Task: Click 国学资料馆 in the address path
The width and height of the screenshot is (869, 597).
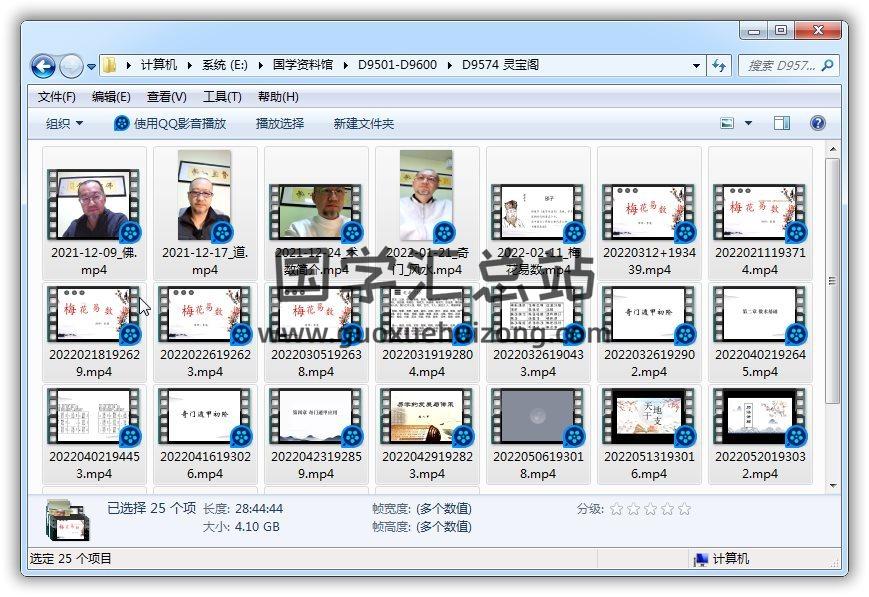Action: 305,65
